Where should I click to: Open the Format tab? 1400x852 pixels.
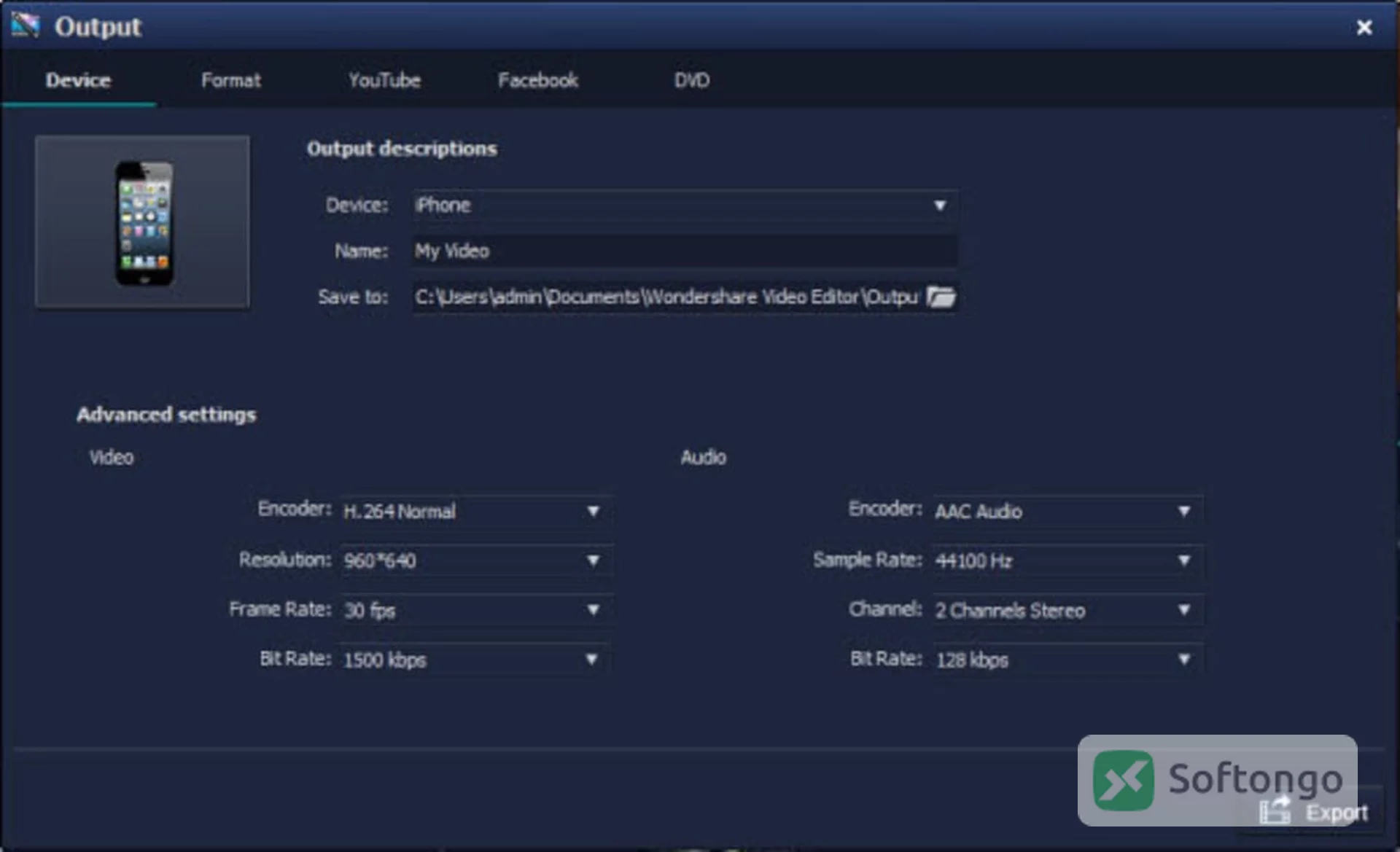point(230,80)
